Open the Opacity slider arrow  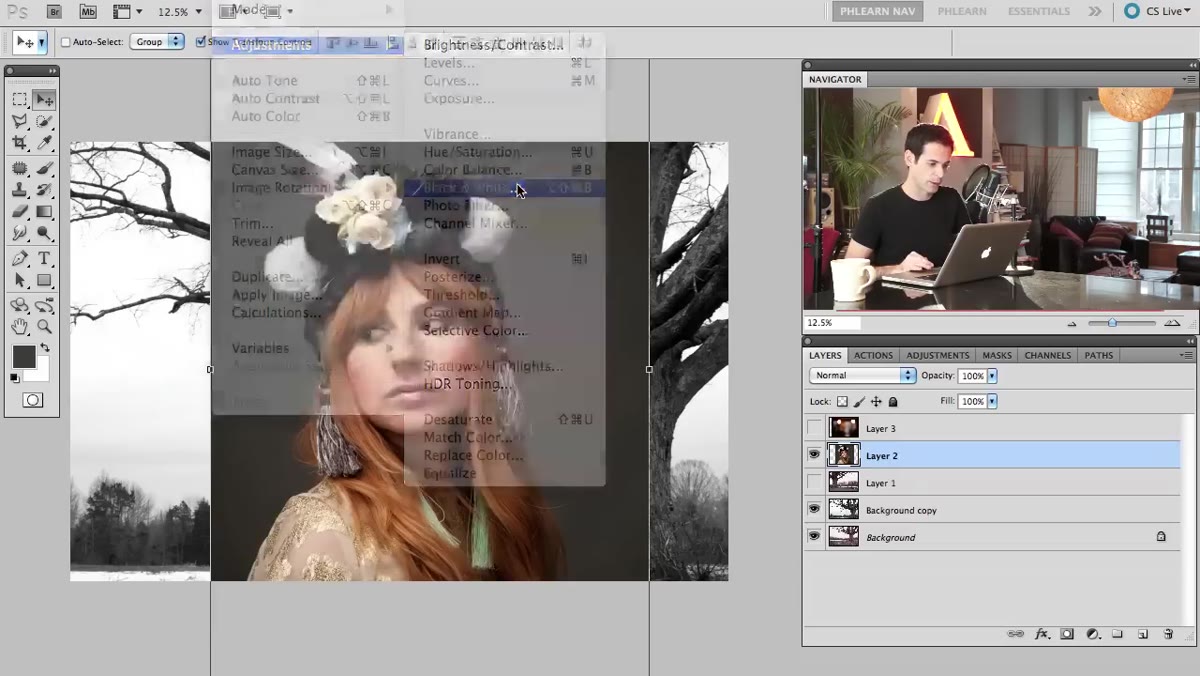(992, 375)
